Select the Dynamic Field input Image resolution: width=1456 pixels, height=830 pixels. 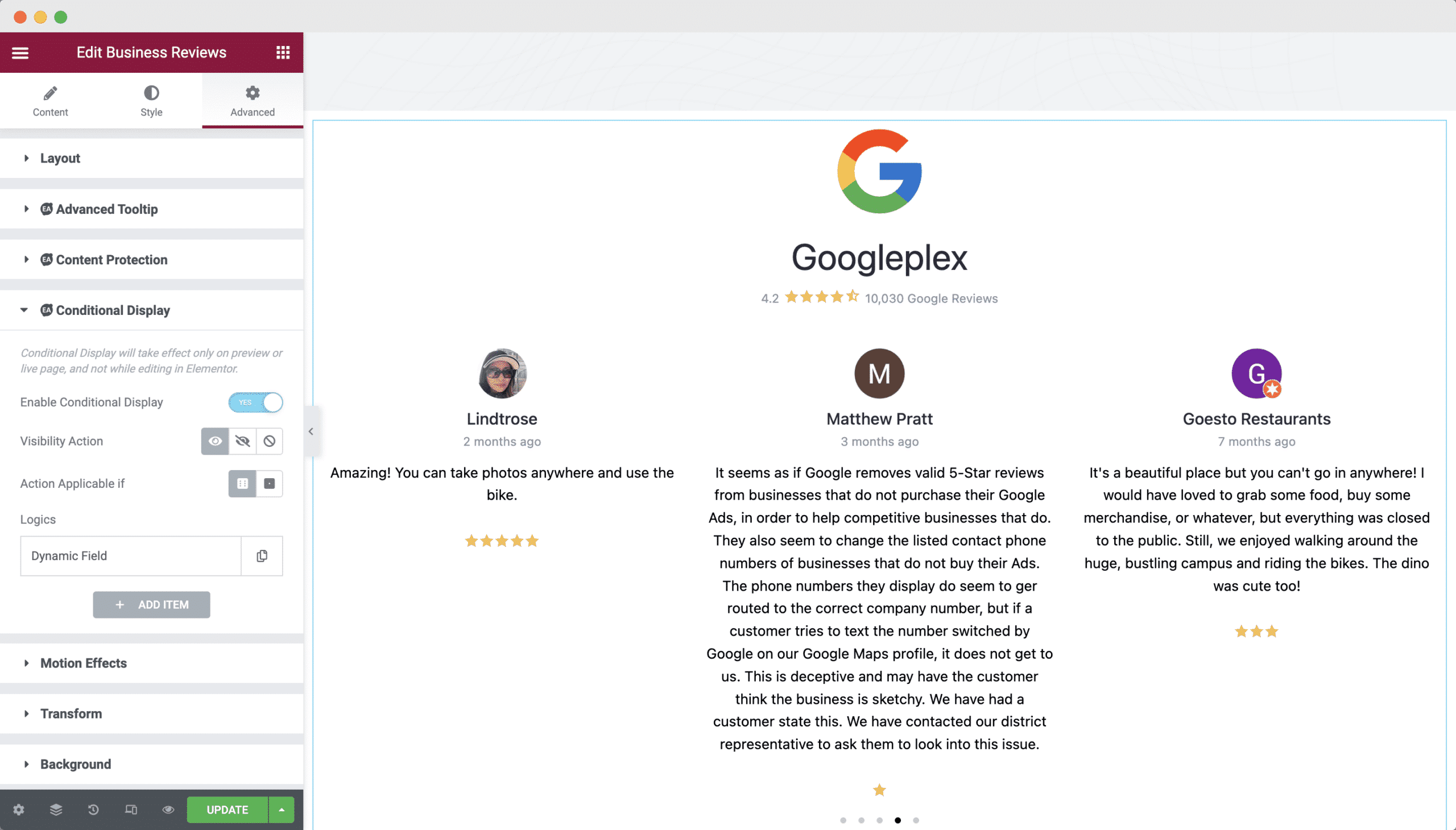click(x=130, y=555)
